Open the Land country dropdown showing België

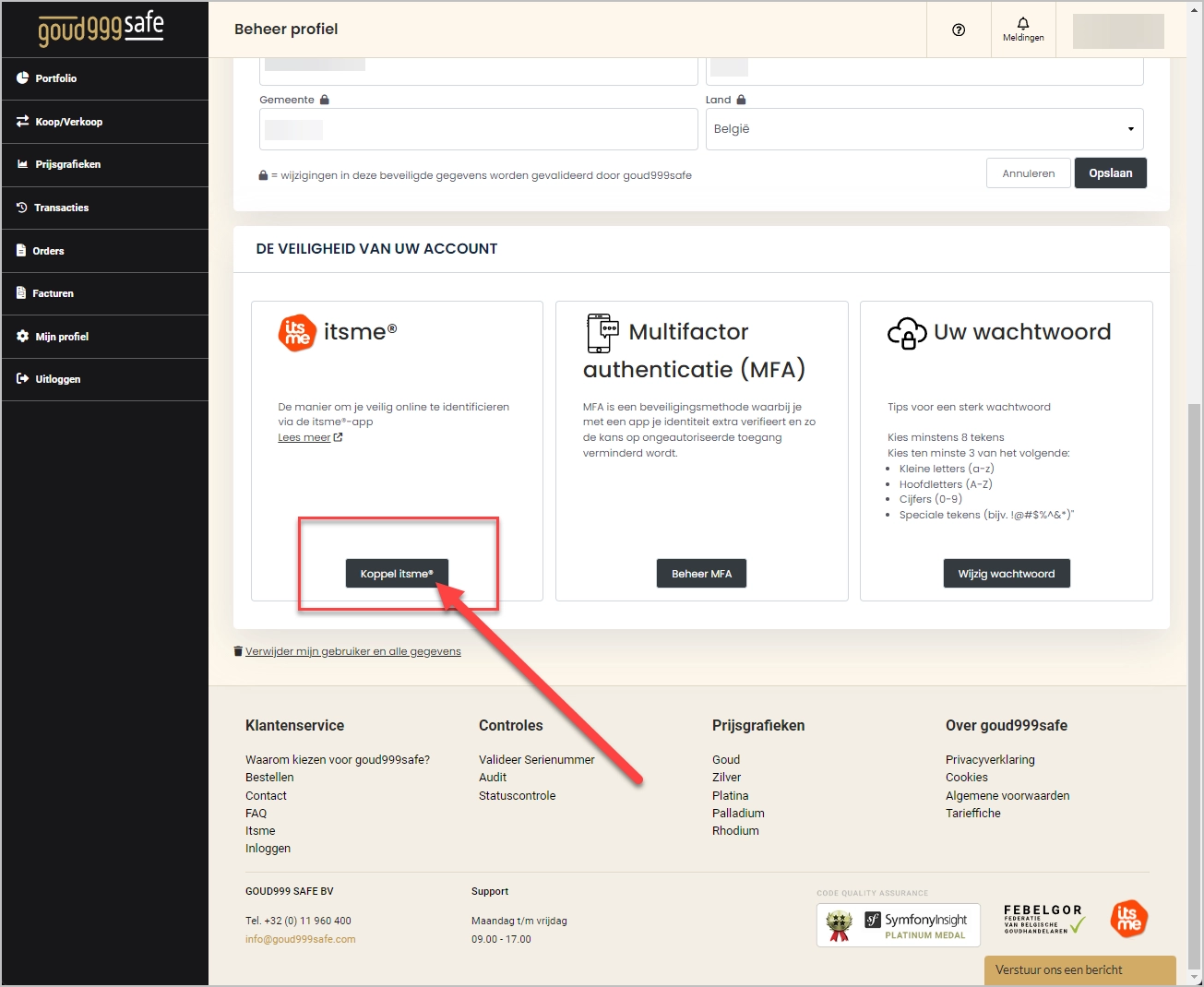click(x=924, y=129)
